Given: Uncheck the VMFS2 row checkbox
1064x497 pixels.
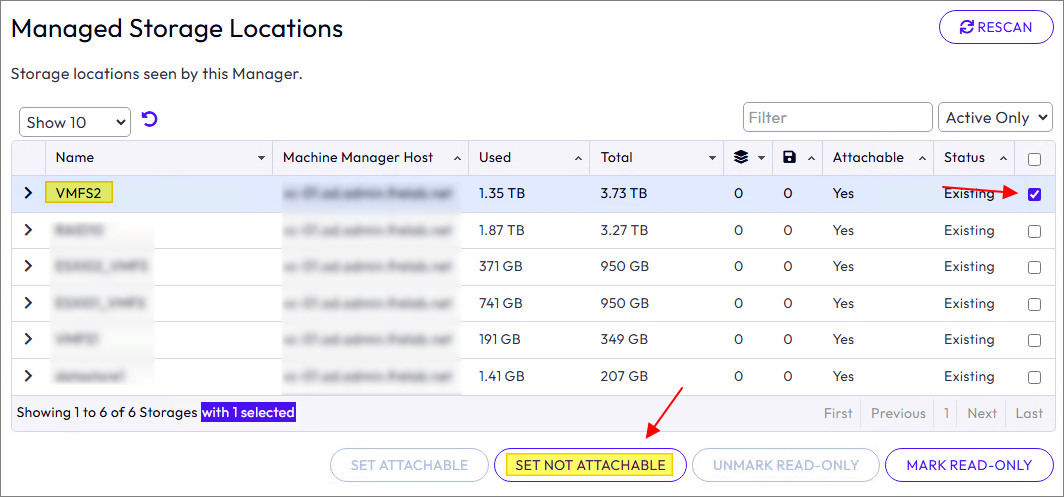Looking at the screenshot, I should (1034, 194).
